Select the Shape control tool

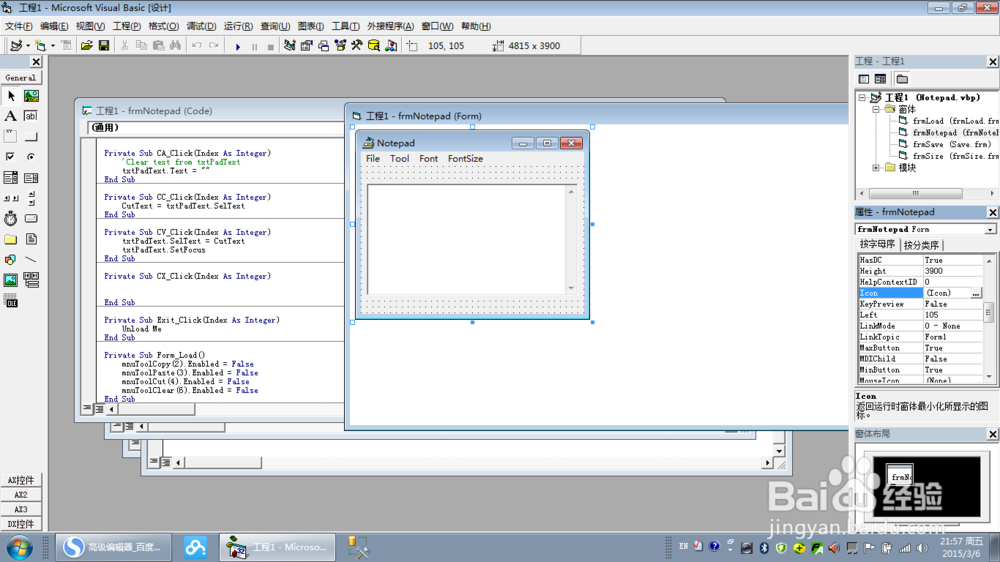[11, 260]
